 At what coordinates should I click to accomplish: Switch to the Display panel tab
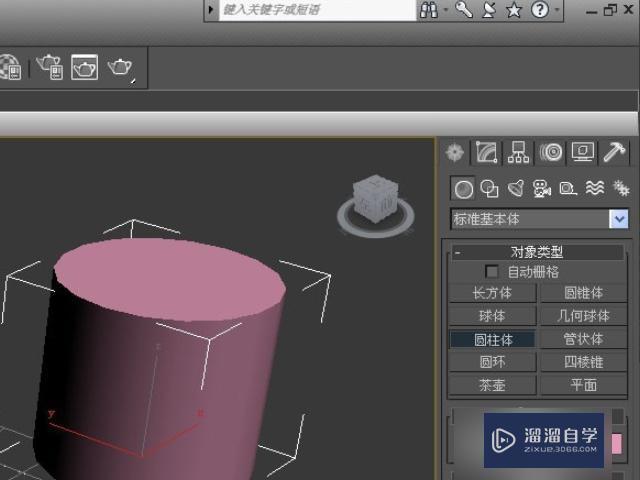point(582,153)
